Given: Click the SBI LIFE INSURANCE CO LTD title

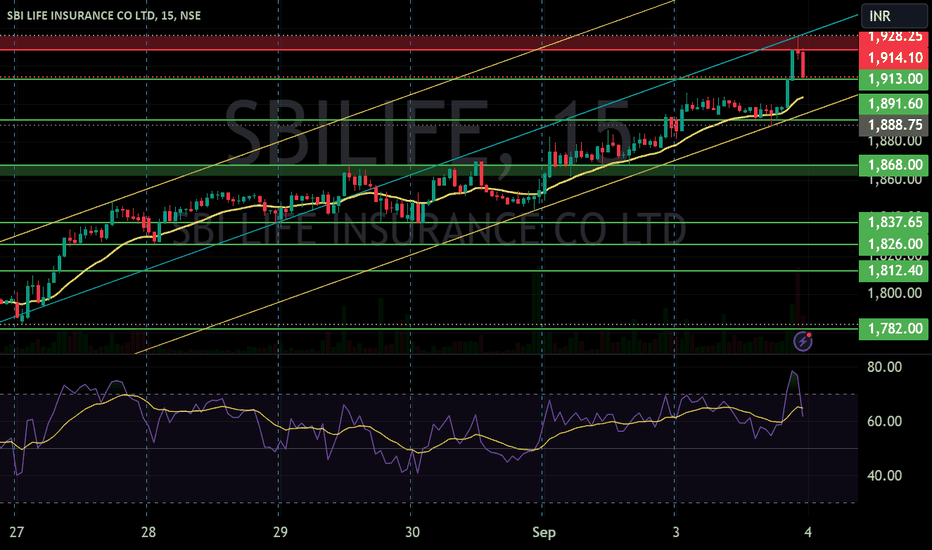Looking at the screenshot, I should (103, 15).
